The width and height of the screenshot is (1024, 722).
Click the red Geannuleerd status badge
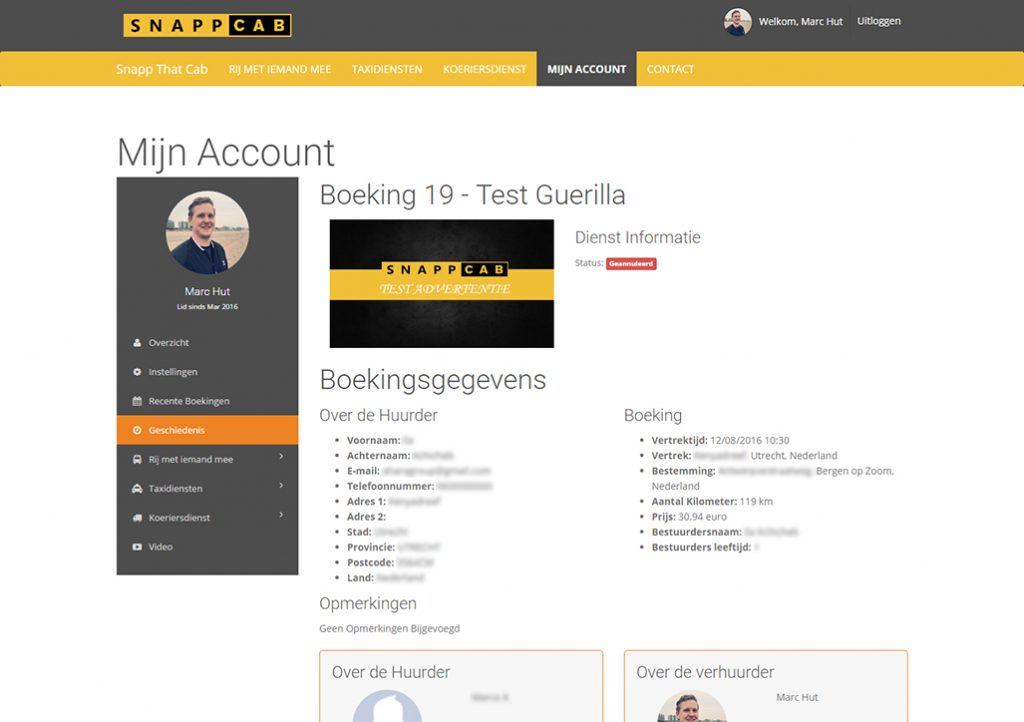pos(631,264)
